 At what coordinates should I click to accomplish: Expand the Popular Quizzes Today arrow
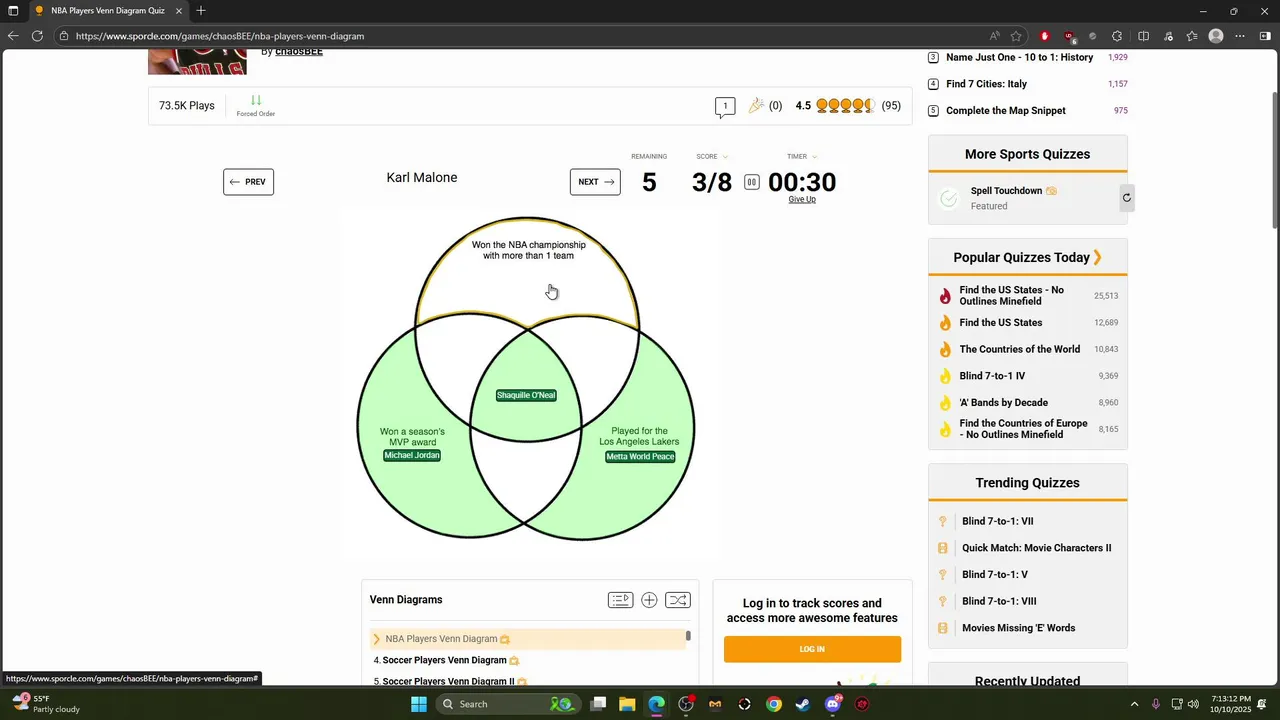tap(1097, 257)
